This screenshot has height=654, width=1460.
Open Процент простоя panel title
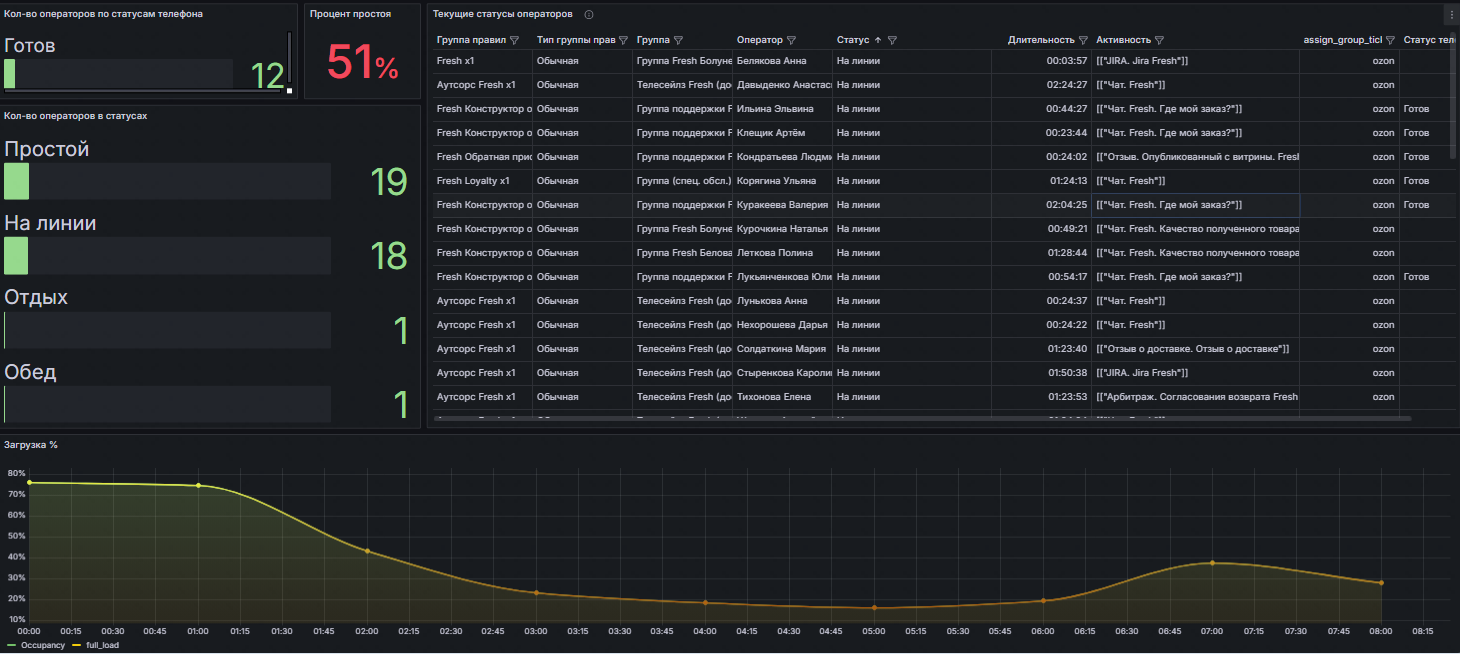(x=350, y=14)
